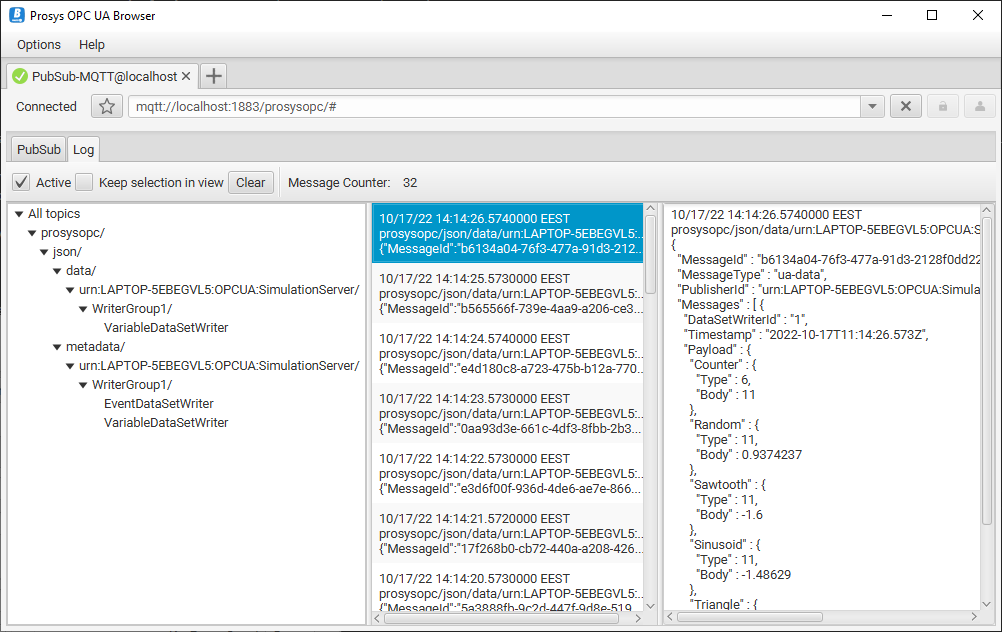Click the Connected status label
Viewport: 1002px width, 632px height.
coord(46,106)
